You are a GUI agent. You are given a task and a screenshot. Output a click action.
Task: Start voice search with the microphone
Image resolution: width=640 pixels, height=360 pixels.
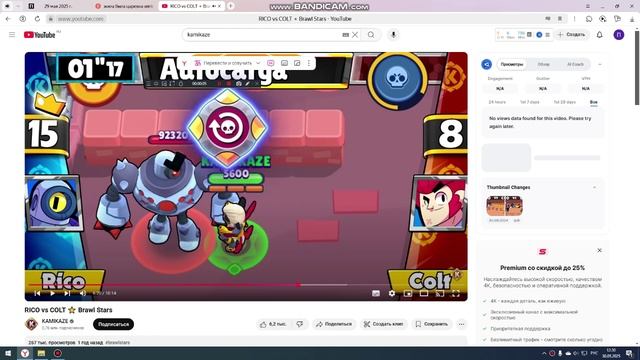tap(393, 35)
